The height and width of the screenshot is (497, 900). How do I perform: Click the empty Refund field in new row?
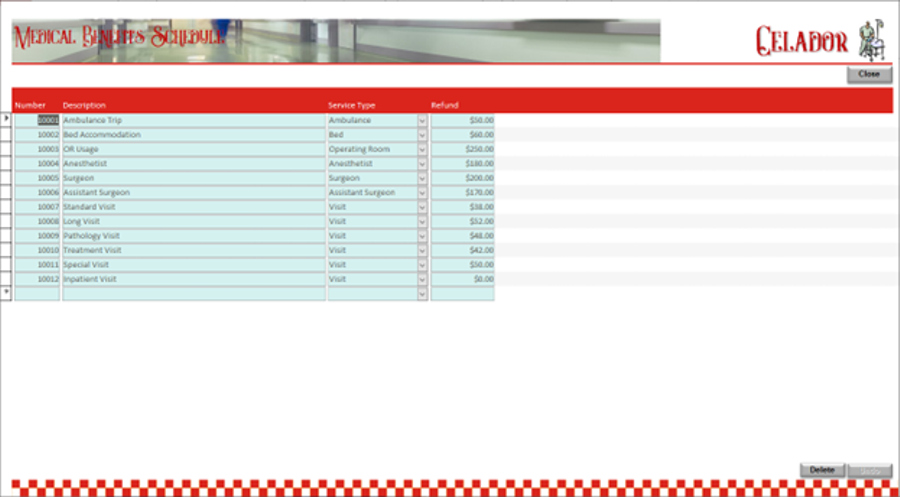[463, 294]
